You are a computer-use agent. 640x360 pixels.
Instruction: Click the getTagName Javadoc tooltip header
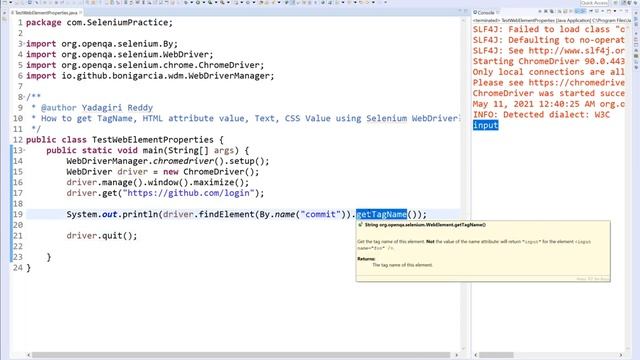424,225
